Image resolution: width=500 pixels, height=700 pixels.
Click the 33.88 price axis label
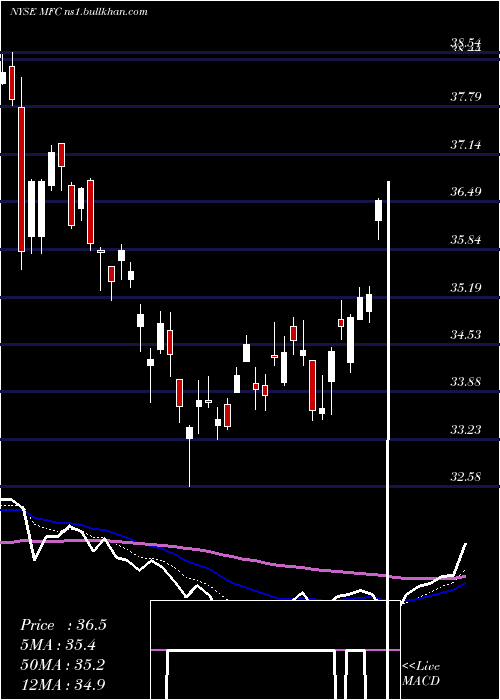466,382
